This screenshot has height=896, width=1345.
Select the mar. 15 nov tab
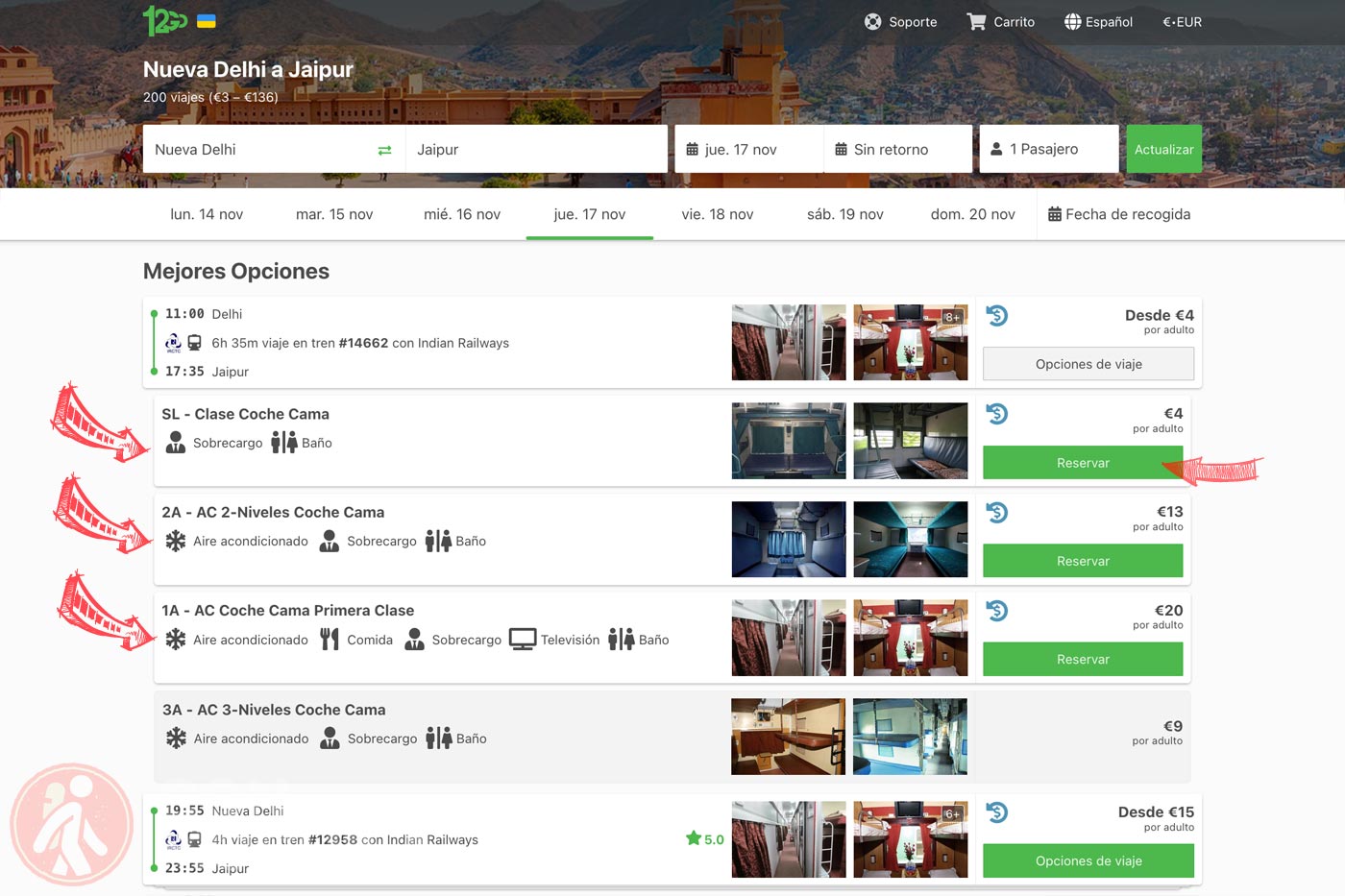[334, 214]
